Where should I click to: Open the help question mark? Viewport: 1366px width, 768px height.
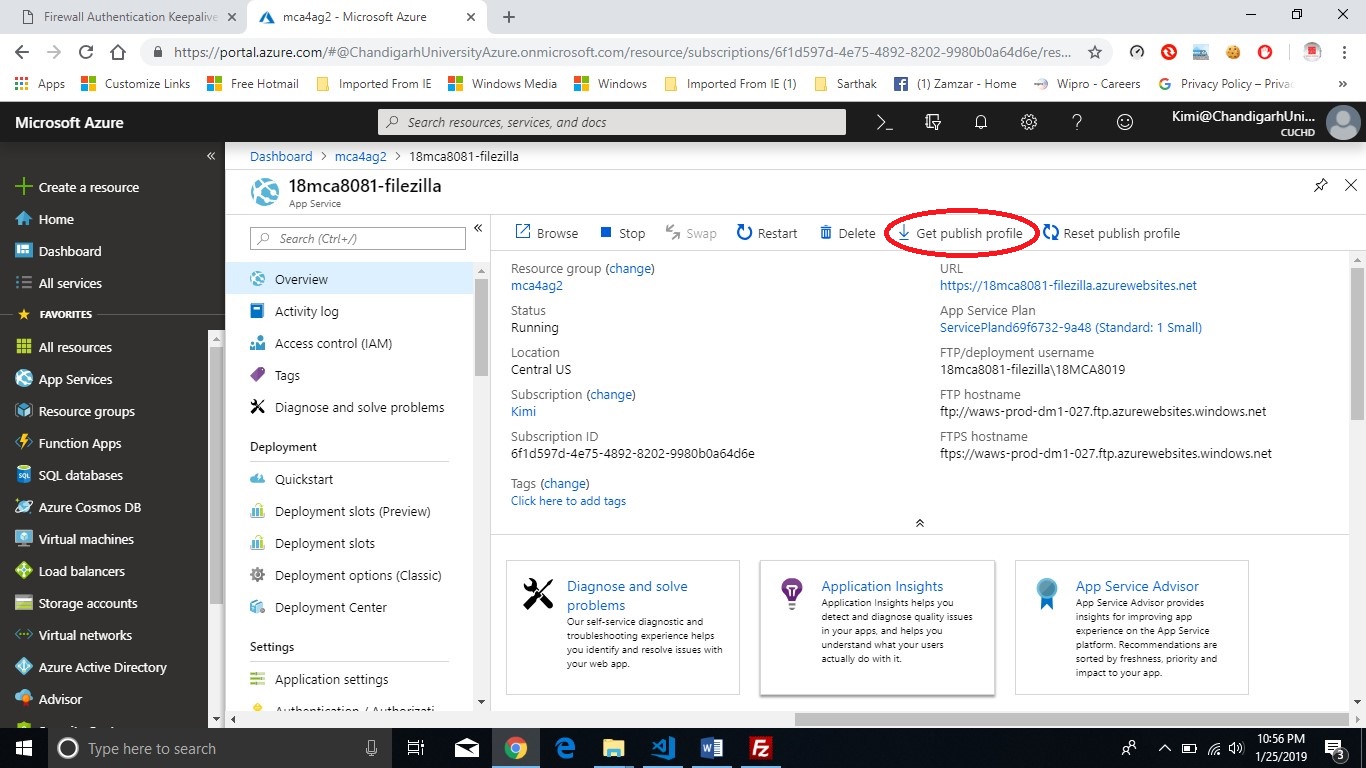point(1077,122)
